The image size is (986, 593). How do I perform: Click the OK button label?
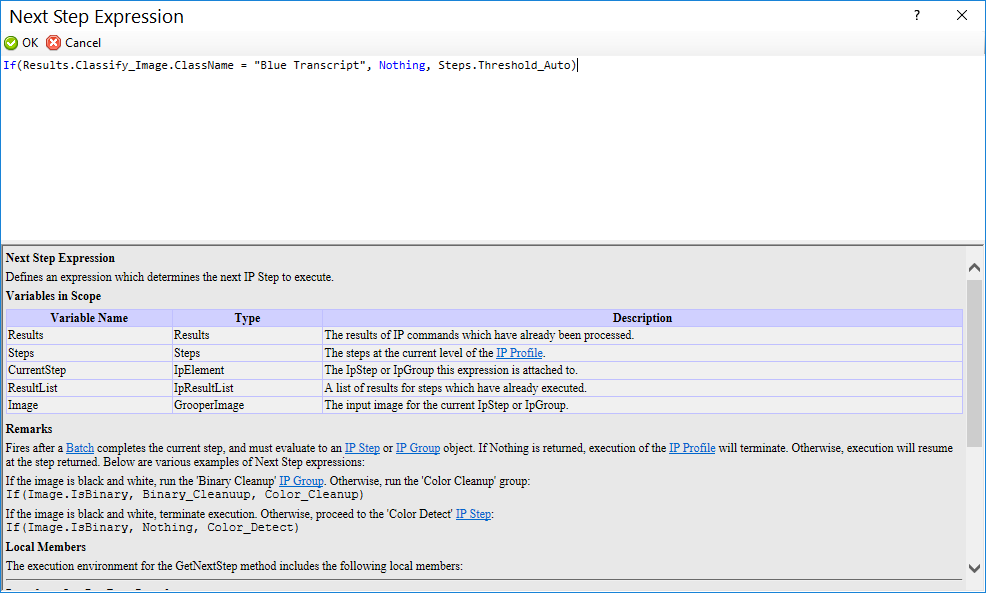tap(30, 43)
